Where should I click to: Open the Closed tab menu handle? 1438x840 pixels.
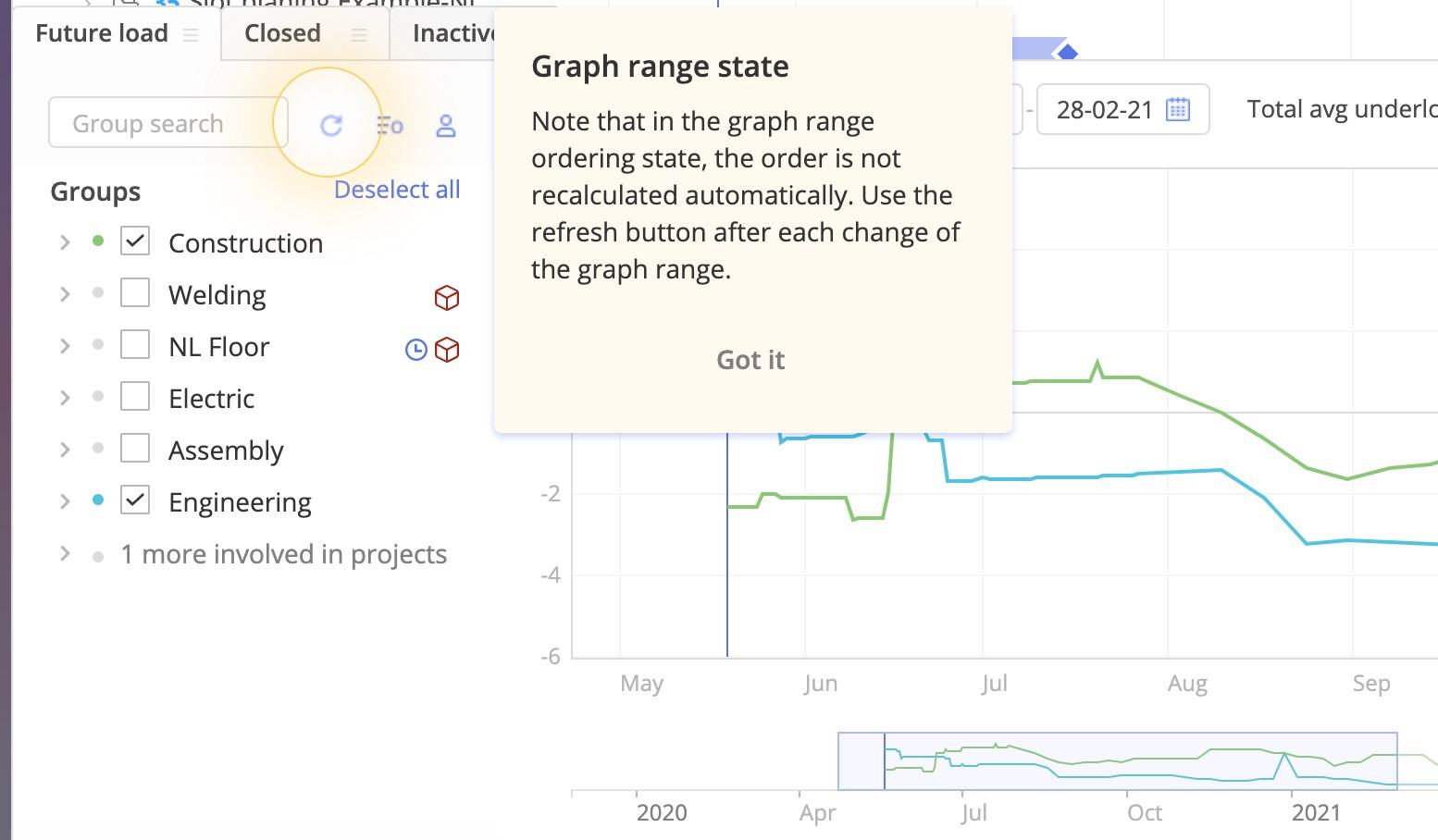[359, 35]
